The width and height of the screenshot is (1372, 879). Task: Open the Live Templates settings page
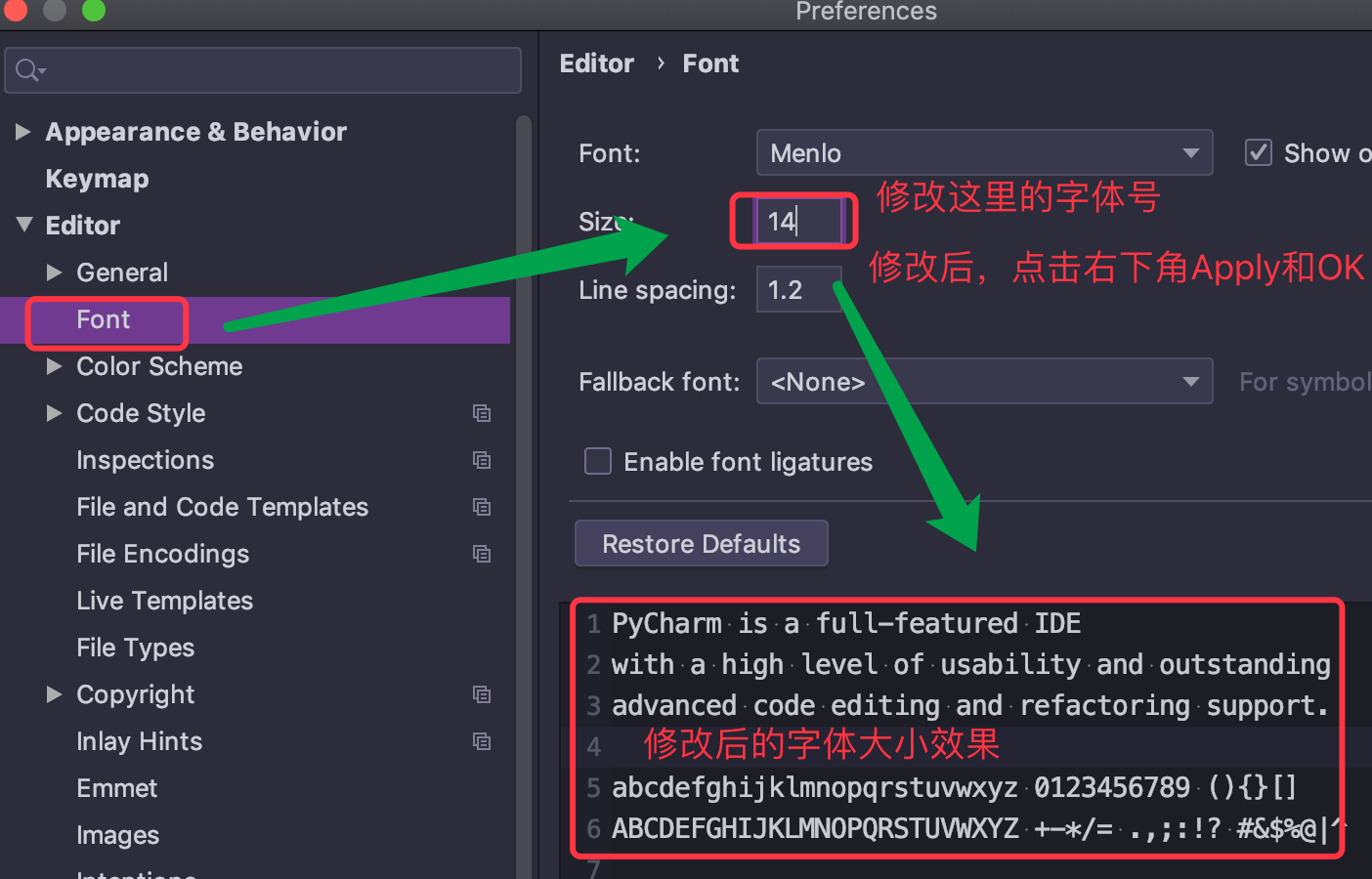coord(164,601)
